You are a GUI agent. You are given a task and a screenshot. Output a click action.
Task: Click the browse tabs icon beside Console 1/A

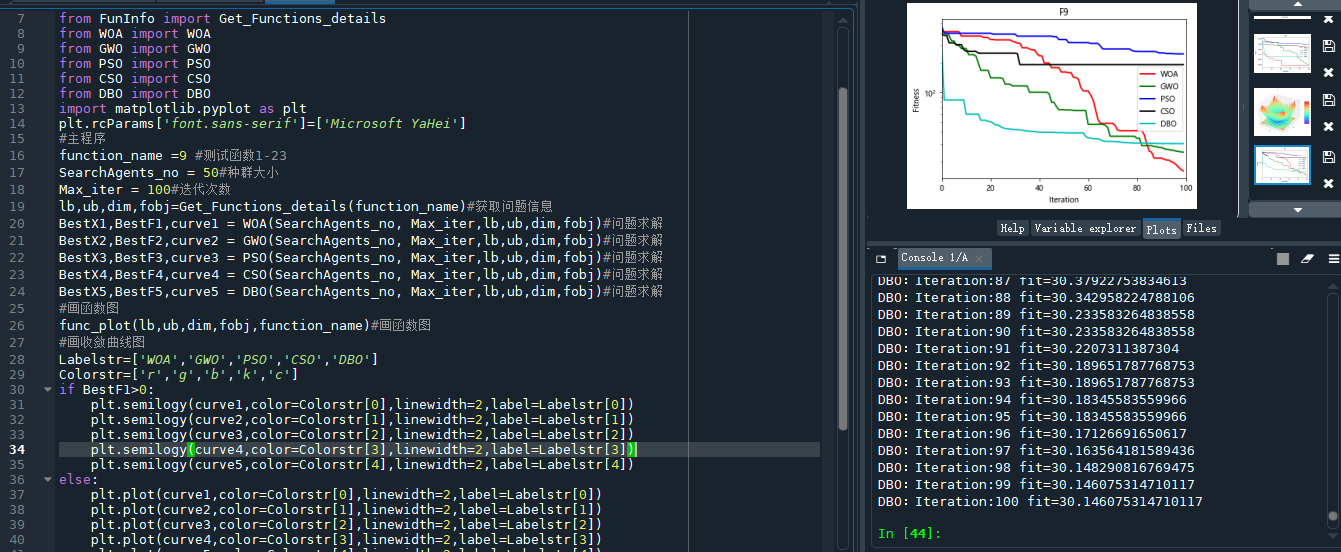[881, 258]
